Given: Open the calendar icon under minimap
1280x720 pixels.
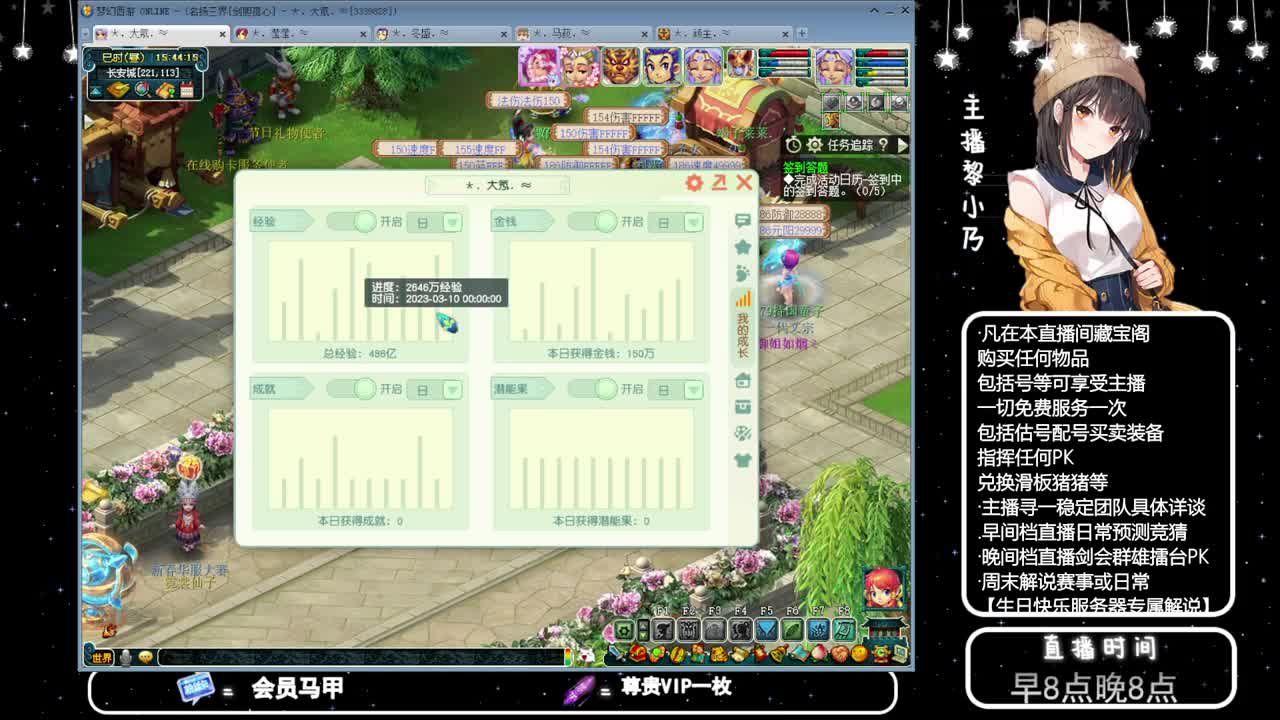Looking at the screenshot, I should click(188, 91).
